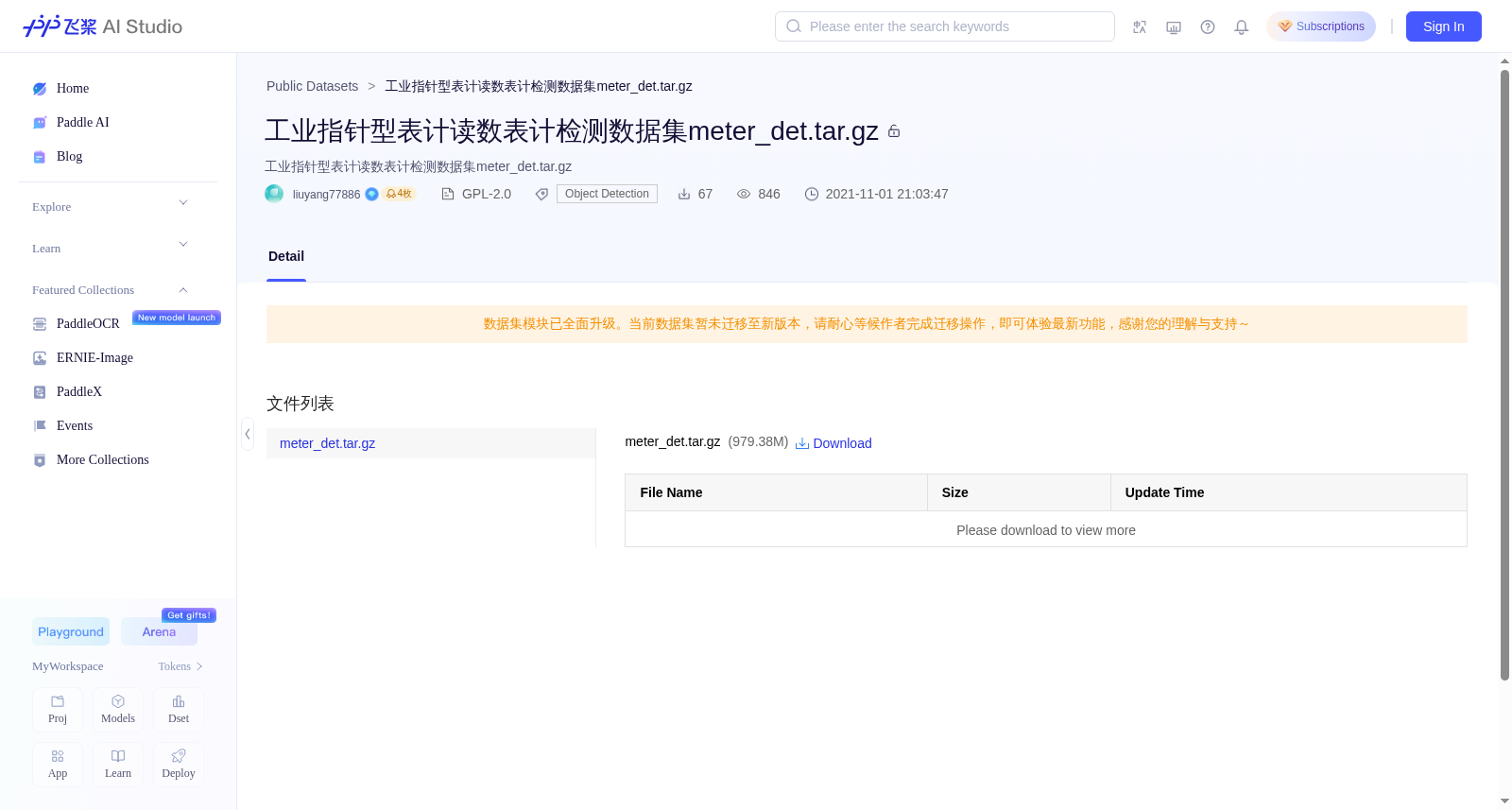Click the PaddleOCR sidebar icon
Image resolution: width=1512 pixels, height=810 pixels.
point(40,324)
